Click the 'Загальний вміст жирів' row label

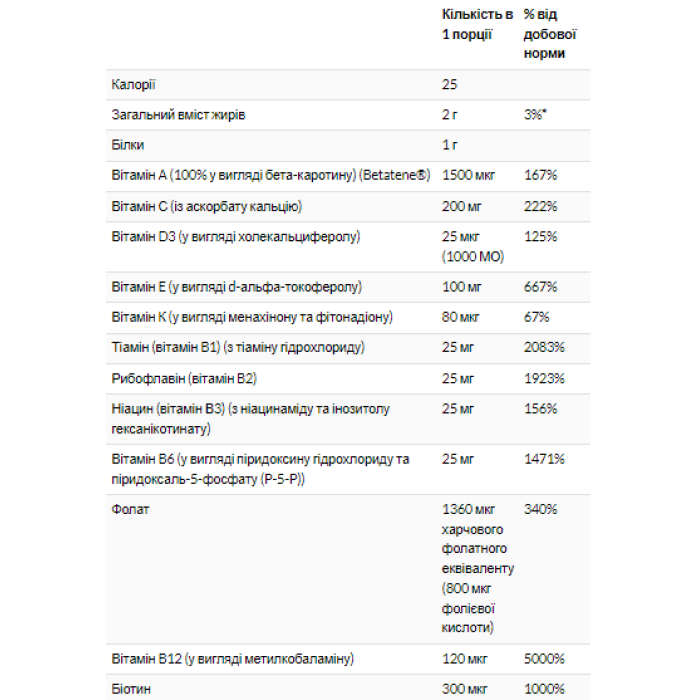pyautogui.click(x=179, y=115)
